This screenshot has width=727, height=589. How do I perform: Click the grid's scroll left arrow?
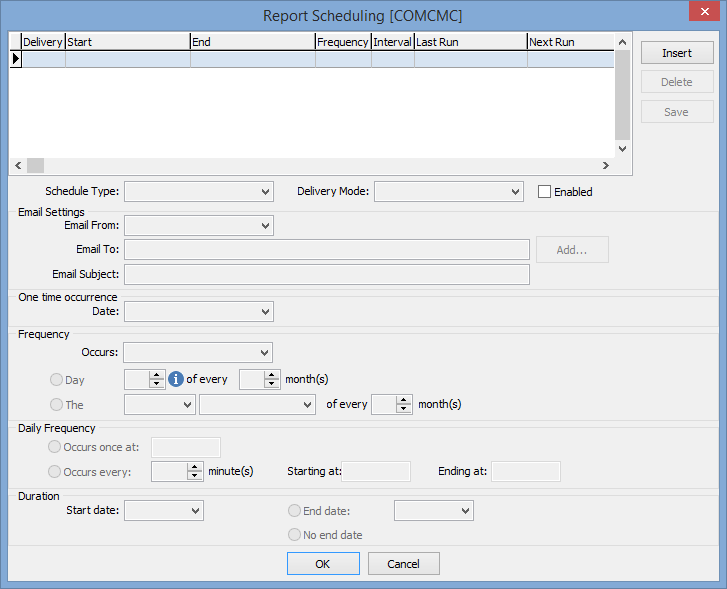[x=18, y=166]
